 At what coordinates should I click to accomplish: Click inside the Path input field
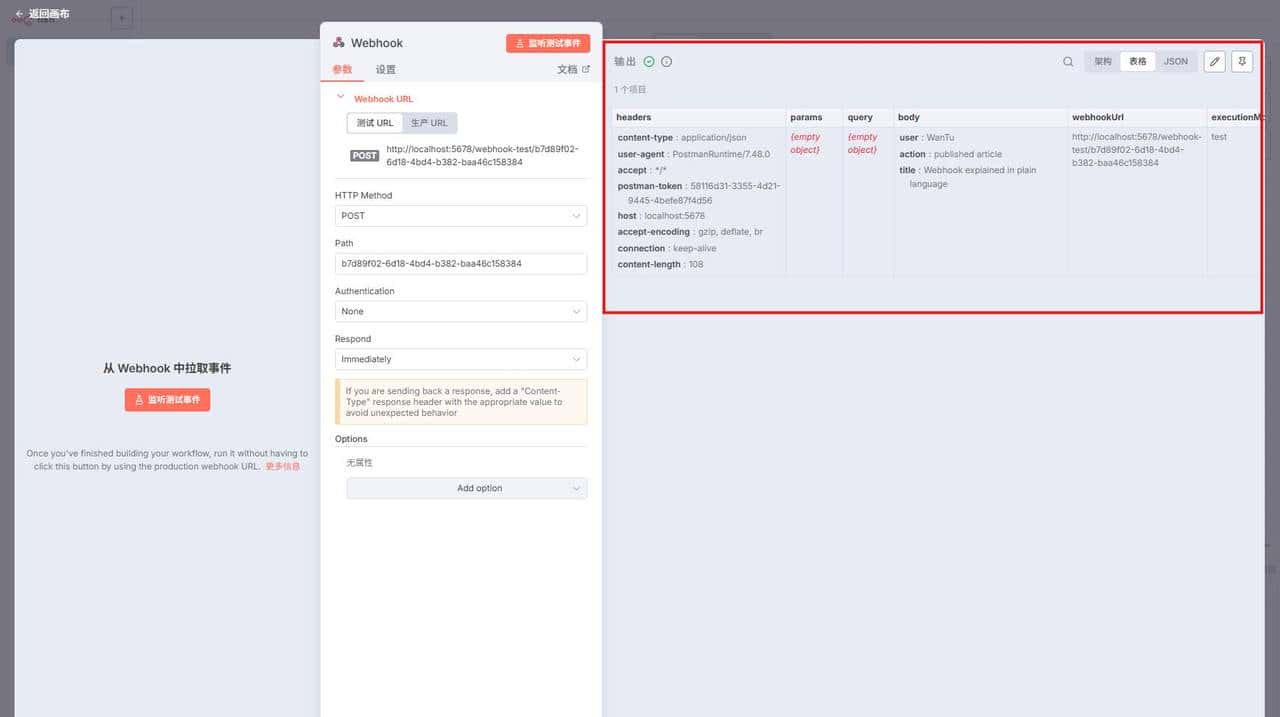tap(460, 263)
